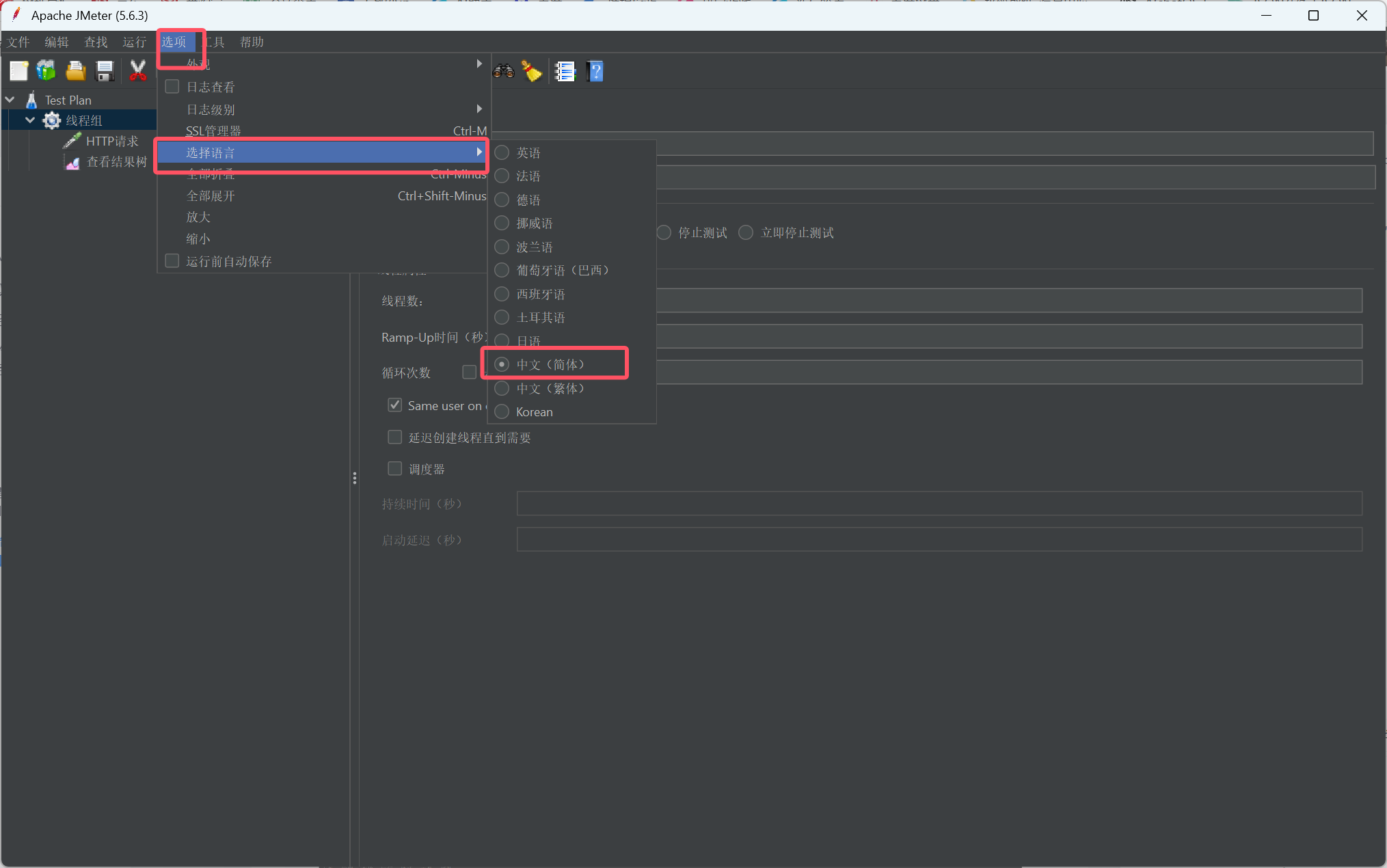Screen dimensions: 1387x868
Task: Click the Help question-mark book icon
Action: 595,70
